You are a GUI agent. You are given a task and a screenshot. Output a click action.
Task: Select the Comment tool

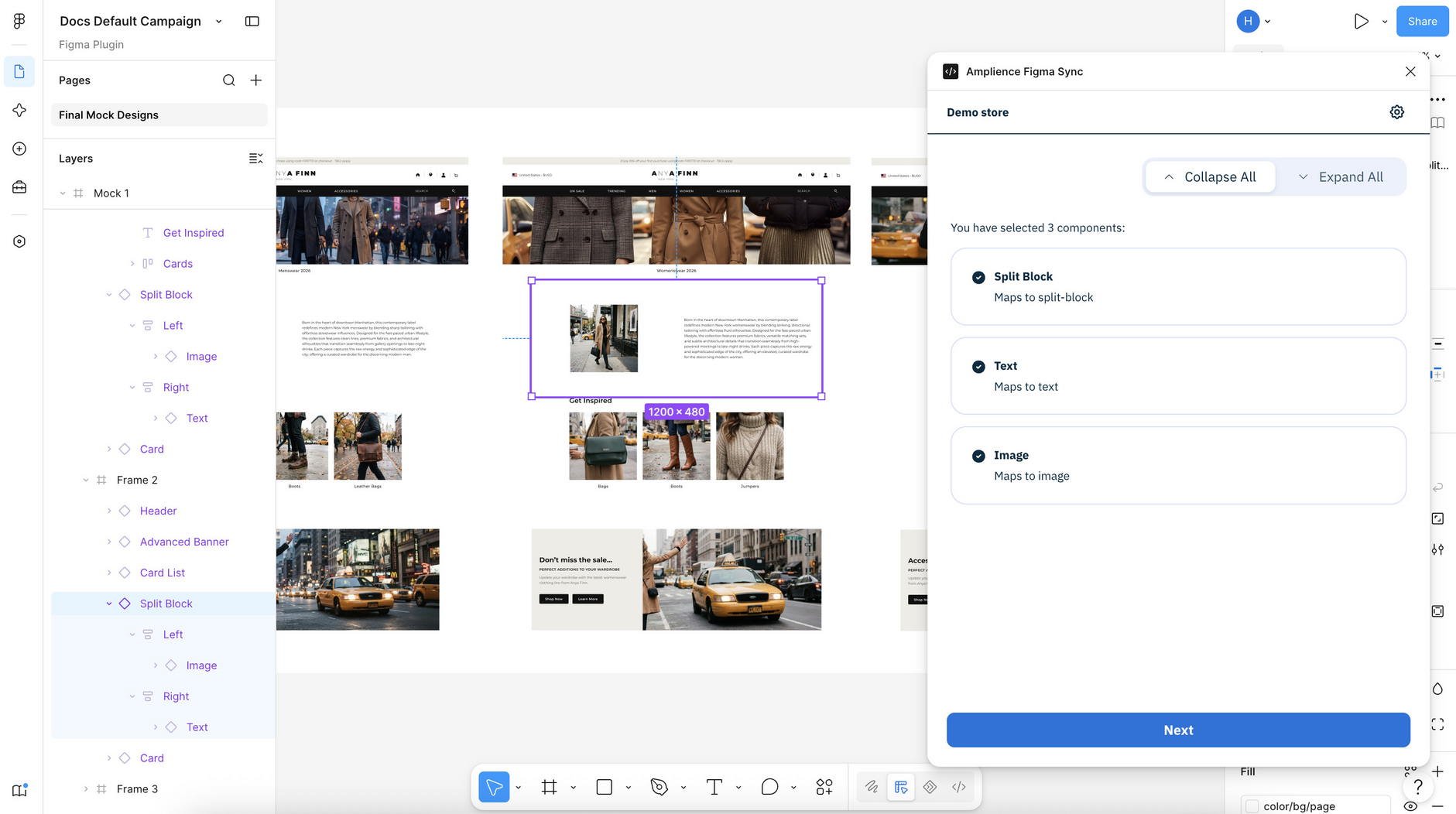[769, 787]
